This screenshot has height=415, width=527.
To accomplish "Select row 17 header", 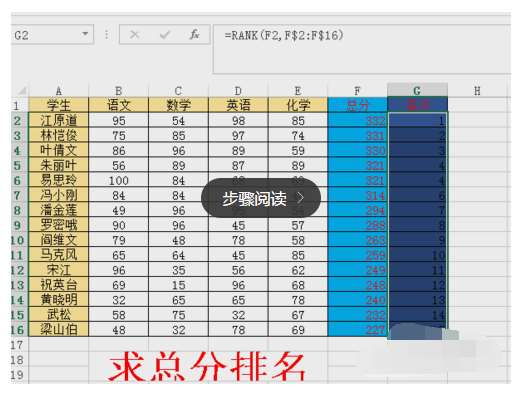I will click(17, 345).
